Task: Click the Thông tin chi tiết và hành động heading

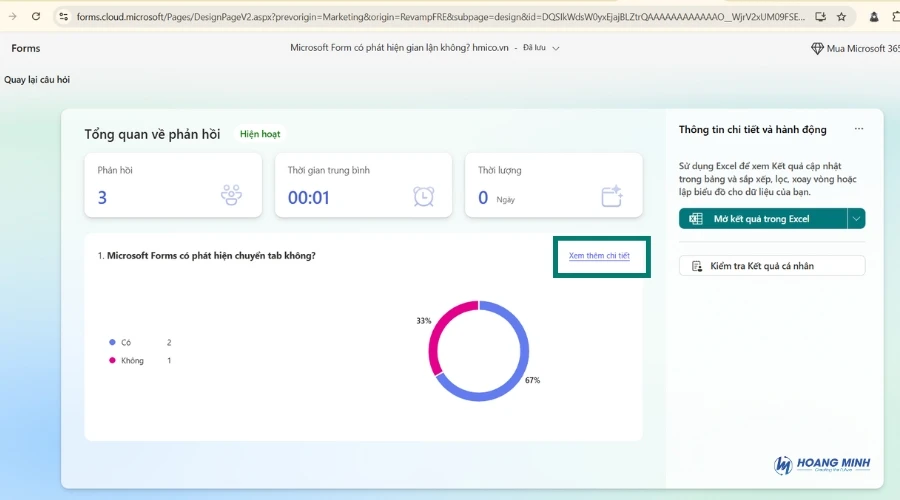Action: [x=752, y=130]
